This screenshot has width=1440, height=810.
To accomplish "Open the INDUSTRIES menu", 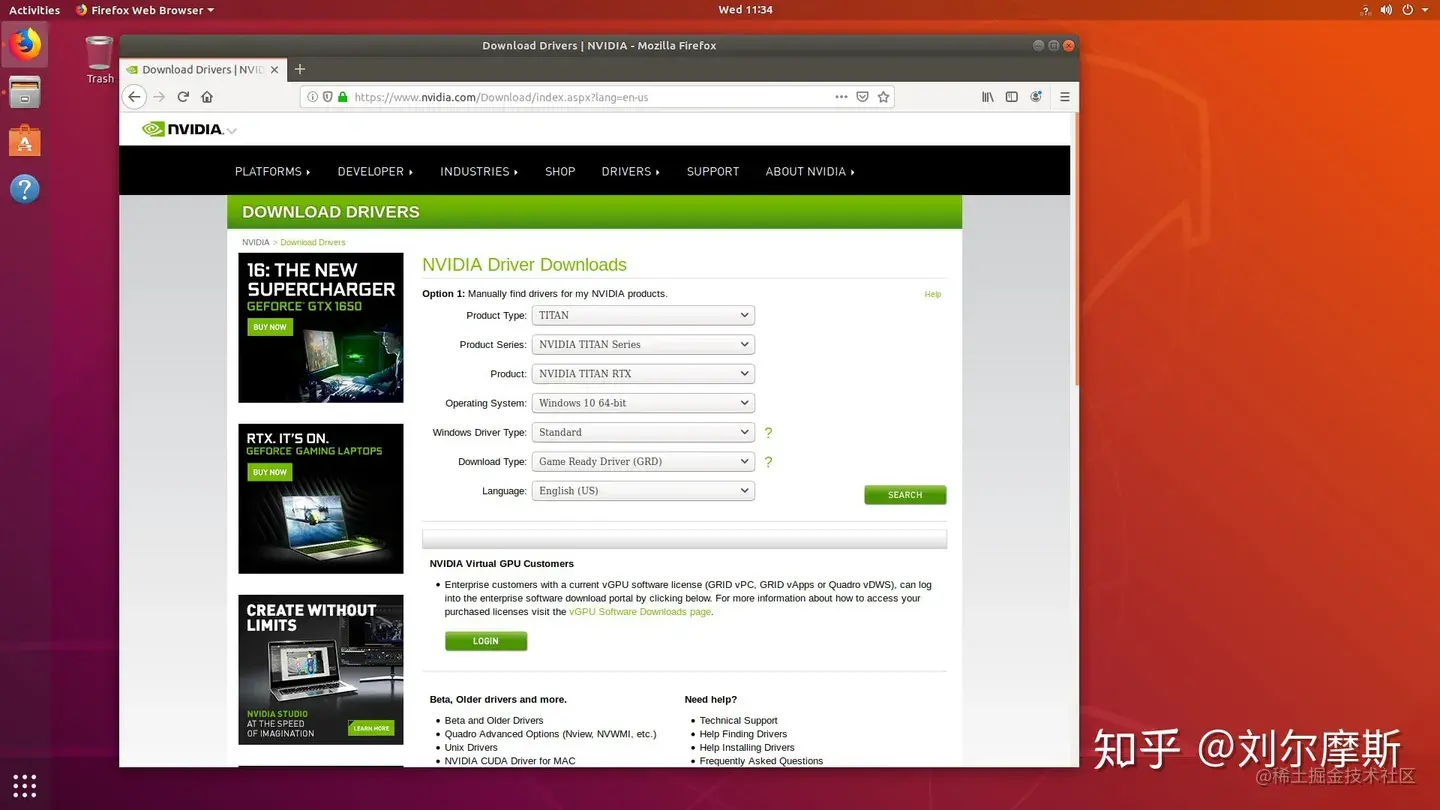I will (479, 172).
